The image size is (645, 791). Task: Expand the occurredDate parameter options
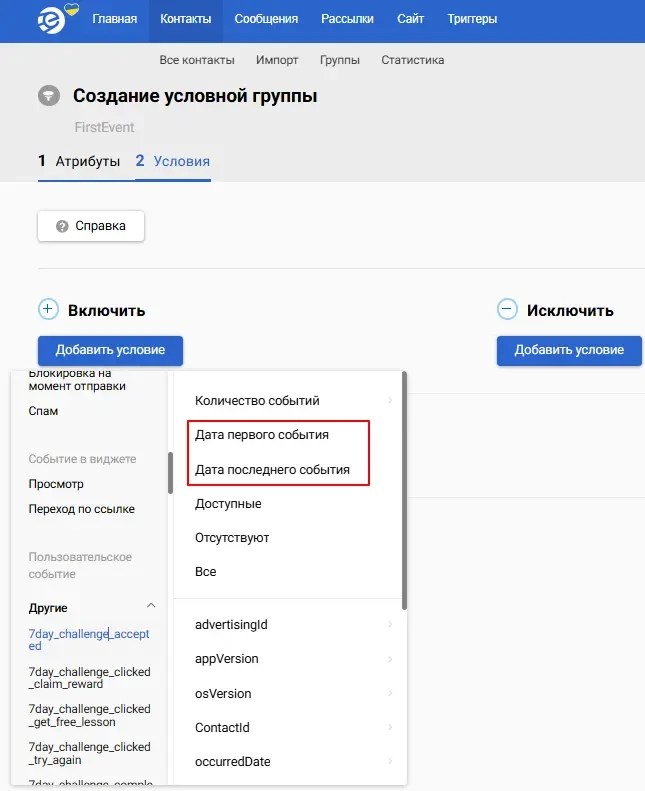pyautogui.click(x=389, y=762)
